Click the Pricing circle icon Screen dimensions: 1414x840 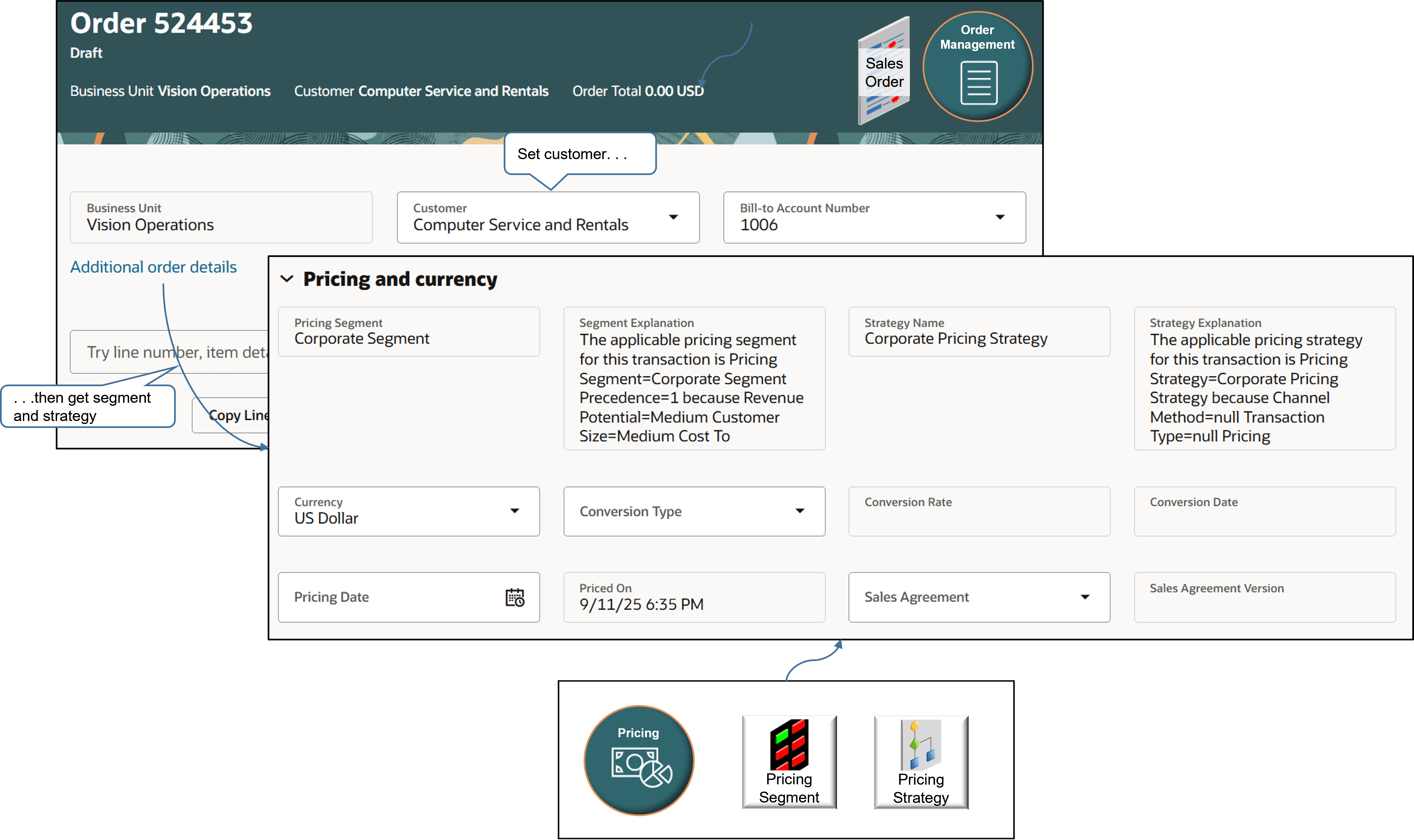click(638, 760)
